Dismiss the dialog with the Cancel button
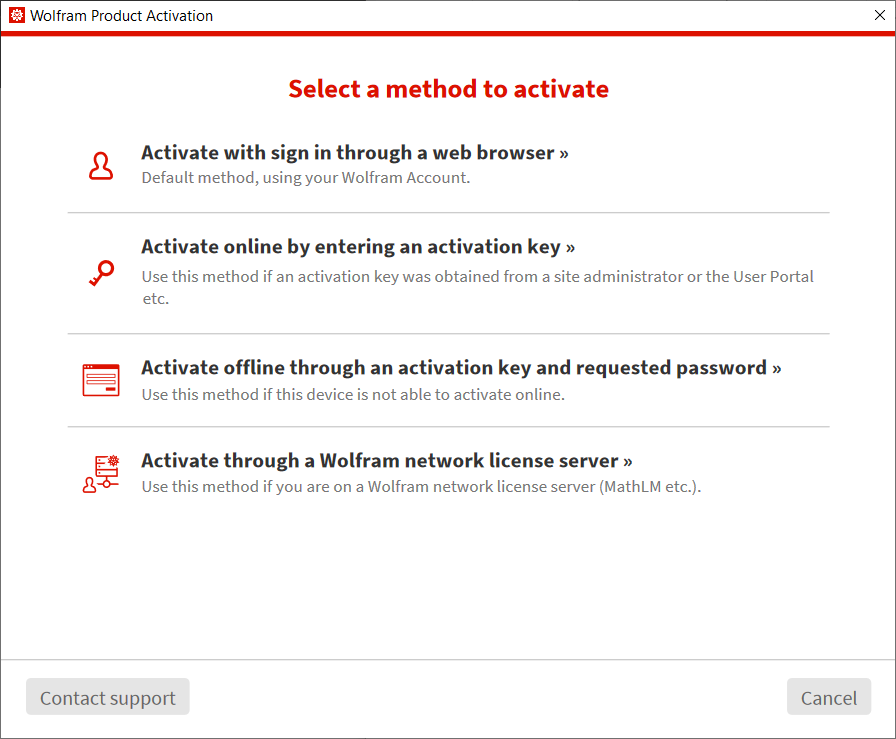896x739 pixels. click(829, 697)
